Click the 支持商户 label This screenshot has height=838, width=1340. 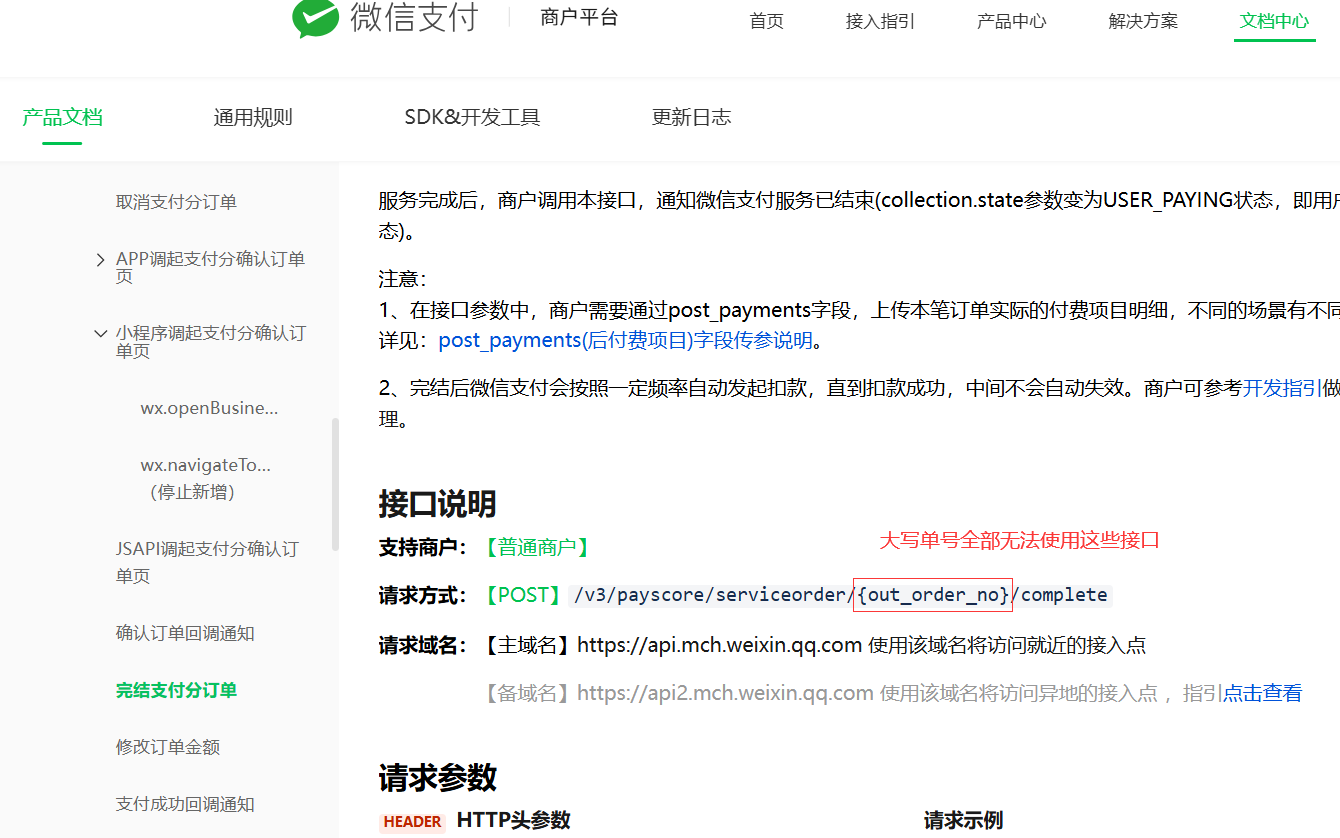click(422, 547)
